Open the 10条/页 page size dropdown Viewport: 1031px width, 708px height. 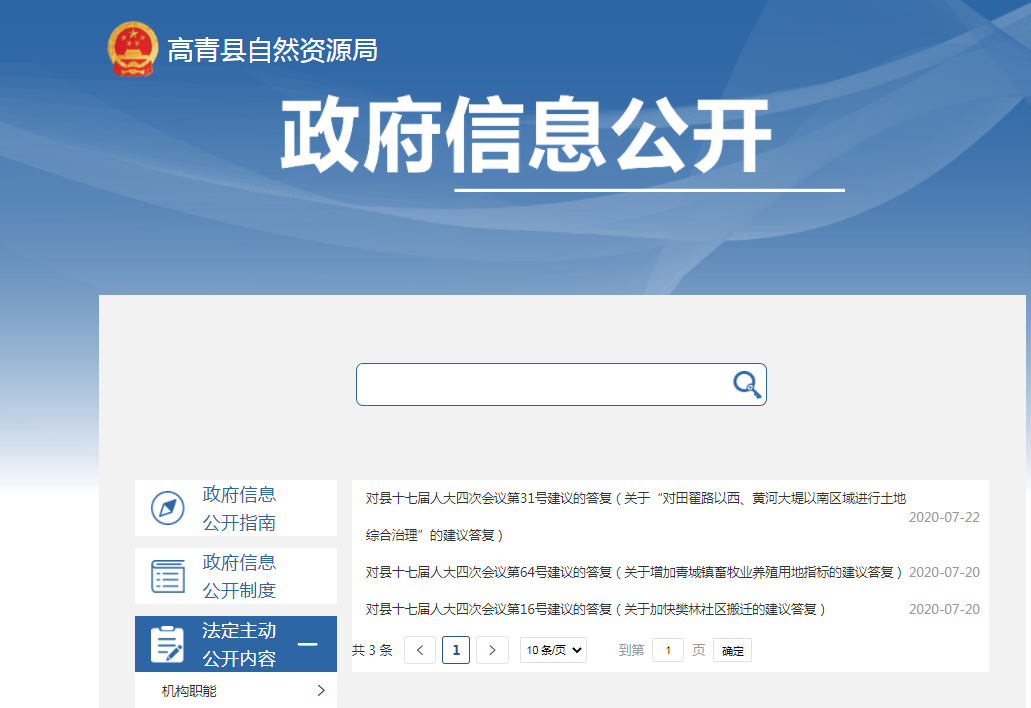click(553, 650)
